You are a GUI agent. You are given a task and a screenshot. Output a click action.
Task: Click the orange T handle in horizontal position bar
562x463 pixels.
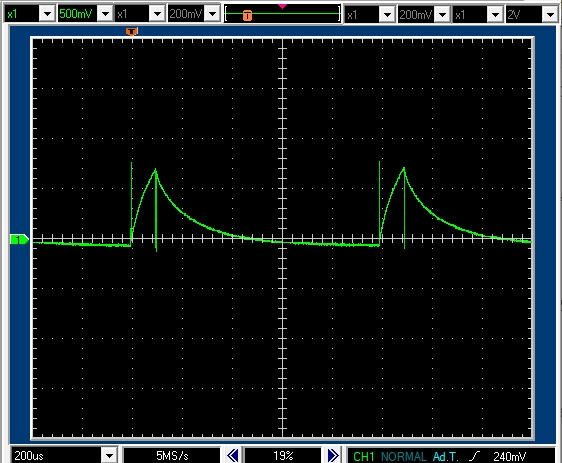click(x=247, y=15)
